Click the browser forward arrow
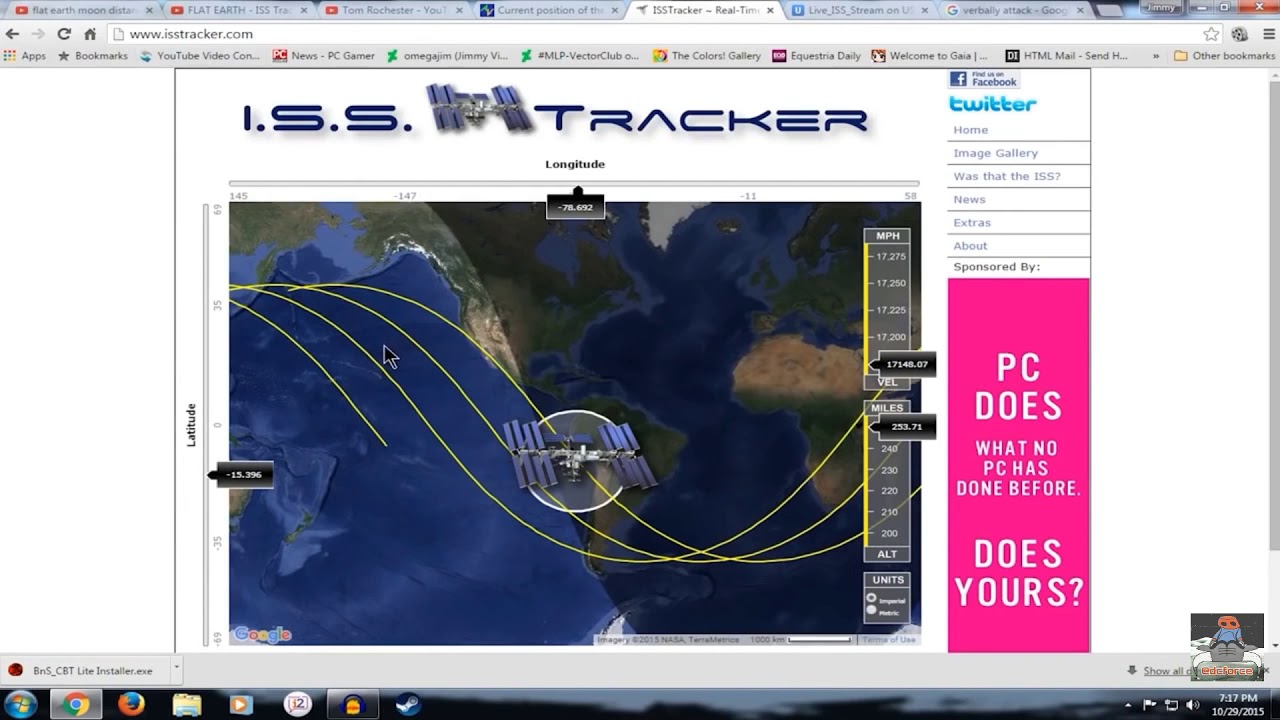This screenshot has width=1280, height=720. 38,34
